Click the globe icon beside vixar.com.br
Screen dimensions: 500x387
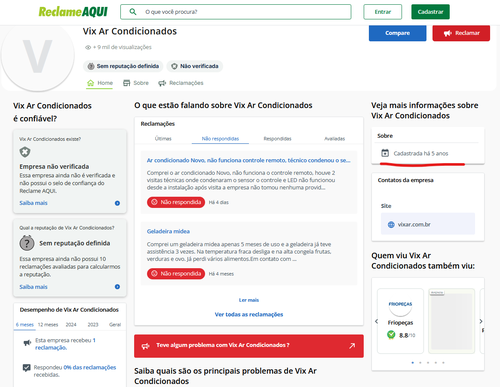tap(391, 225)
